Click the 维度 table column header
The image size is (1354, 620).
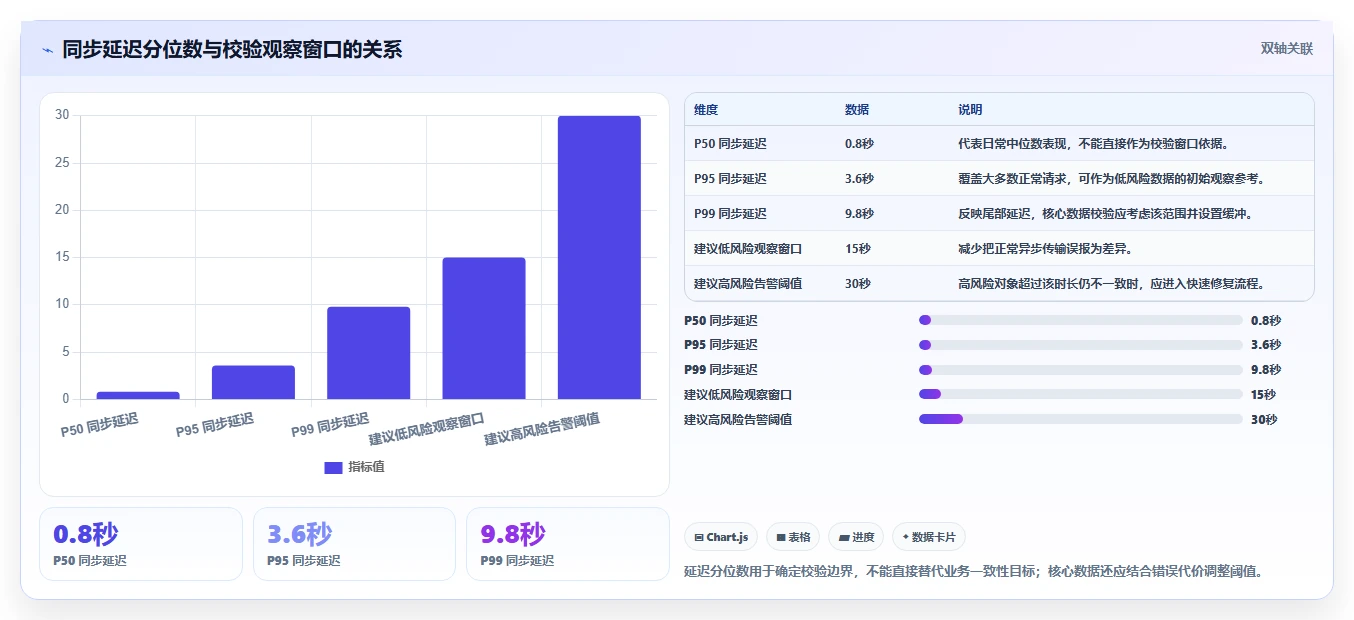(x=706, y=110)
